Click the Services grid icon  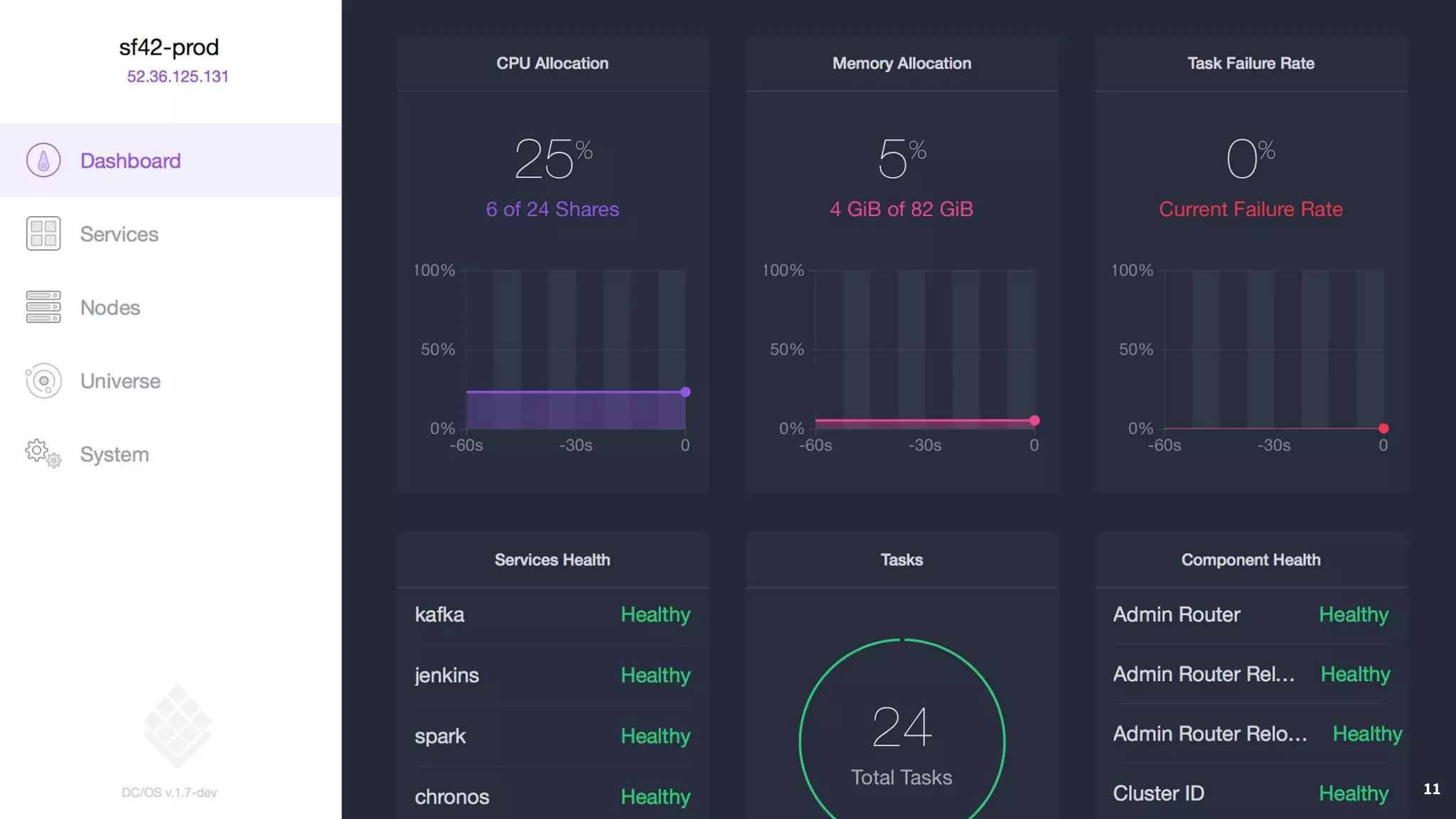pos(43,234)
